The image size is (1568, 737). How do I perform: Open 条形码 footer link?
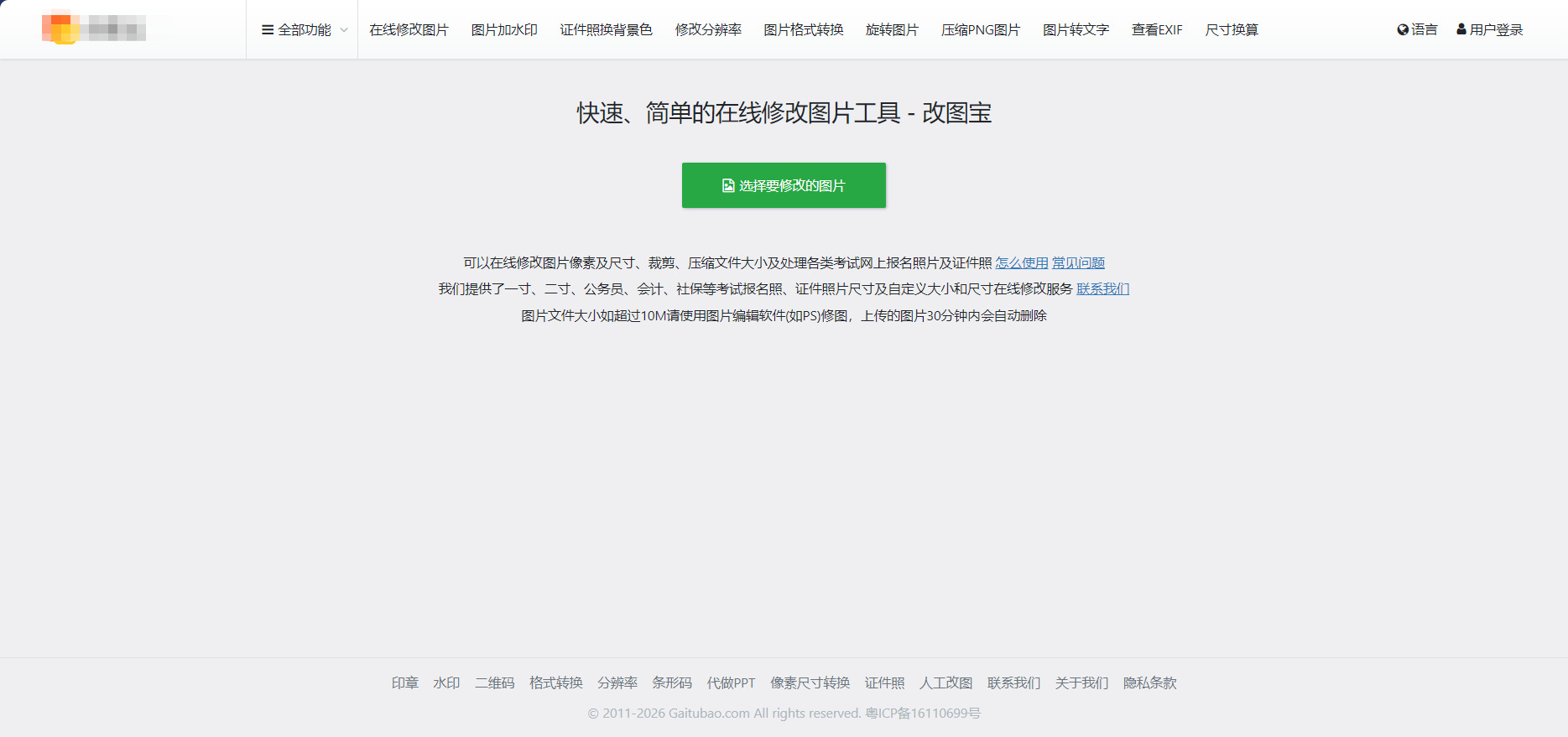(x=672, y=683)
